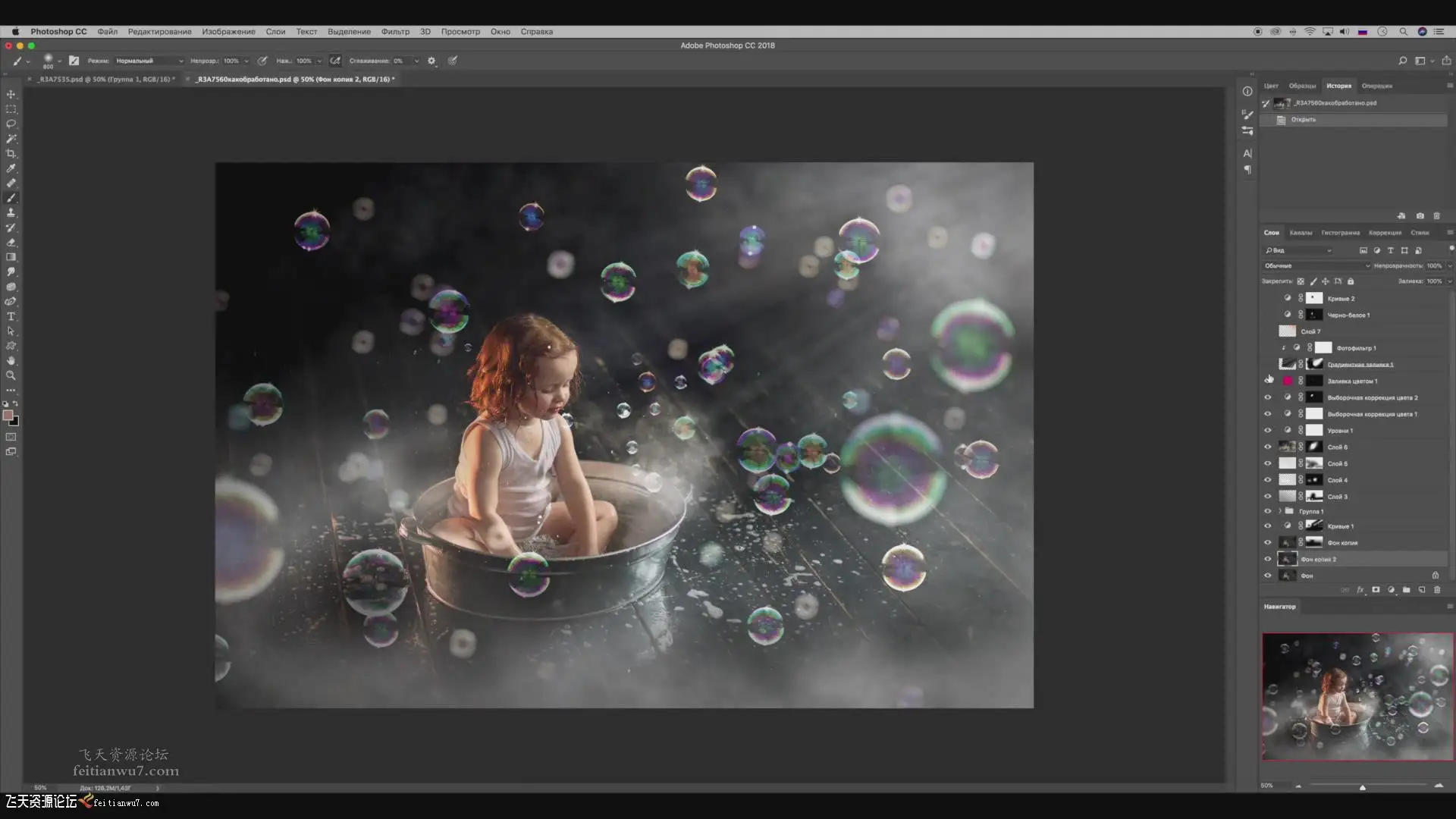Click the Lasso tool
The height and width of the screenshot is (819, 1456).
[x=11, y=124]
